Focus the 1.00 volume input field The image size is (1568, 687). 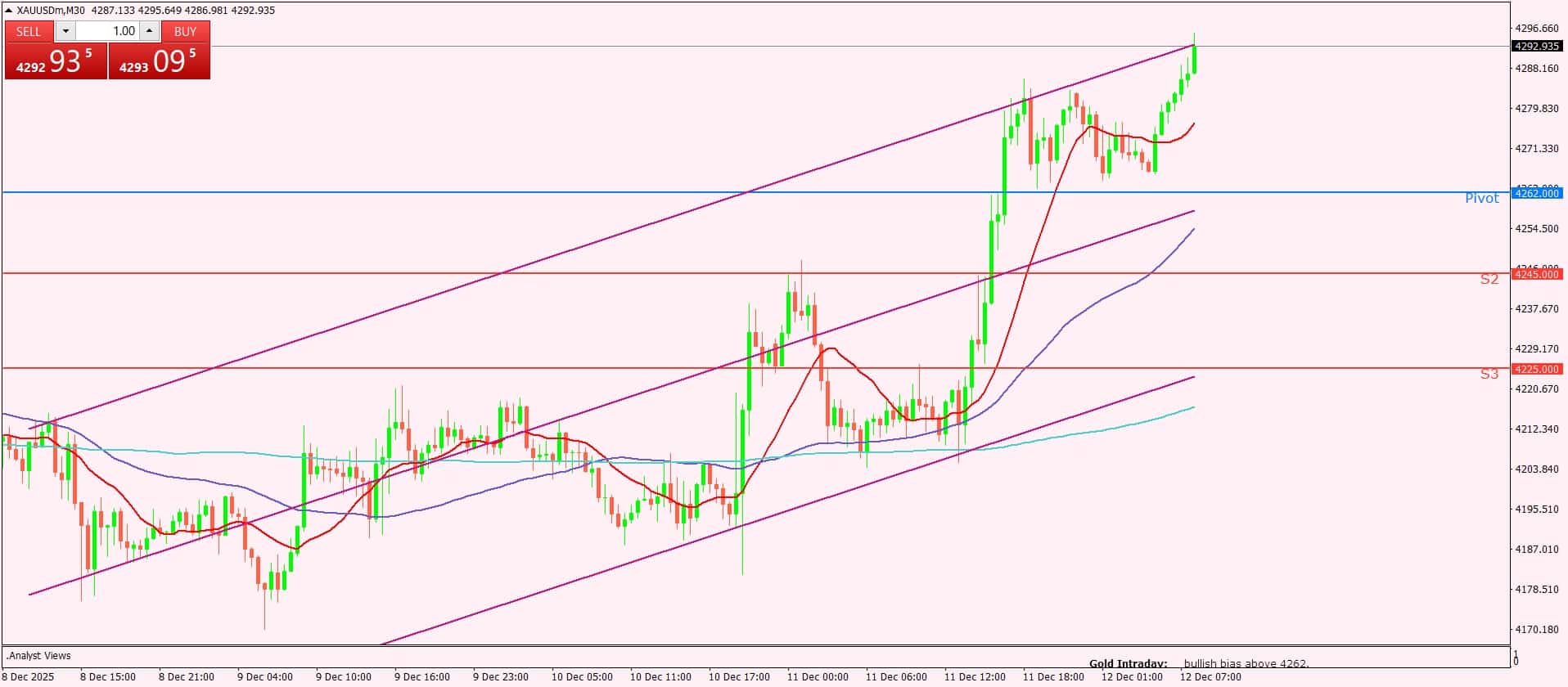click(107, 31)
